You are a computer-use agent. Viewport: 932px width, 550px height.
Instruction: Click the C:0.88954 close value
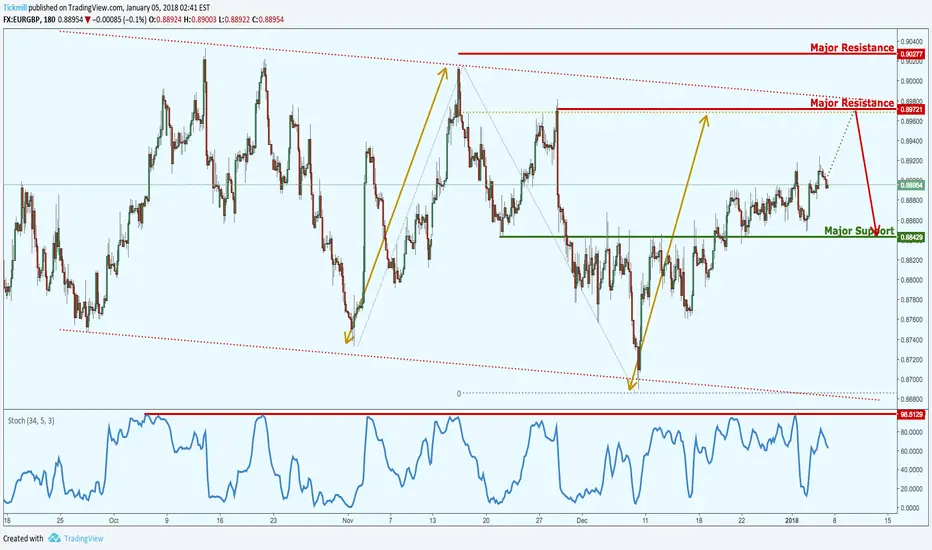point(267,19)
